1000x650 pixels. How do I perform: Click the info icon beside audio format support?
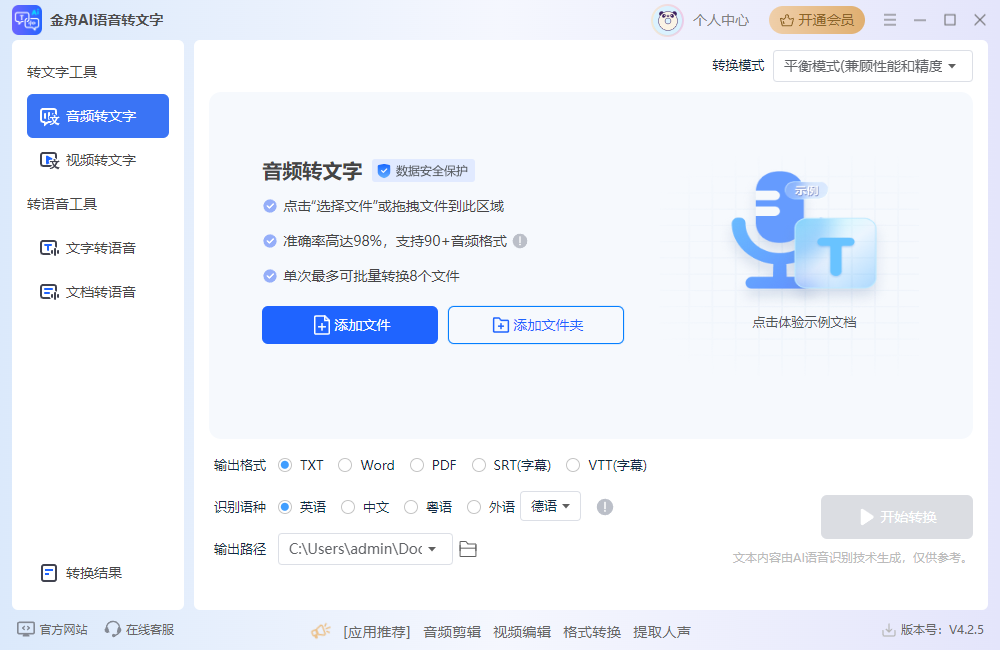pyautogui.click(x=520, y=239)
